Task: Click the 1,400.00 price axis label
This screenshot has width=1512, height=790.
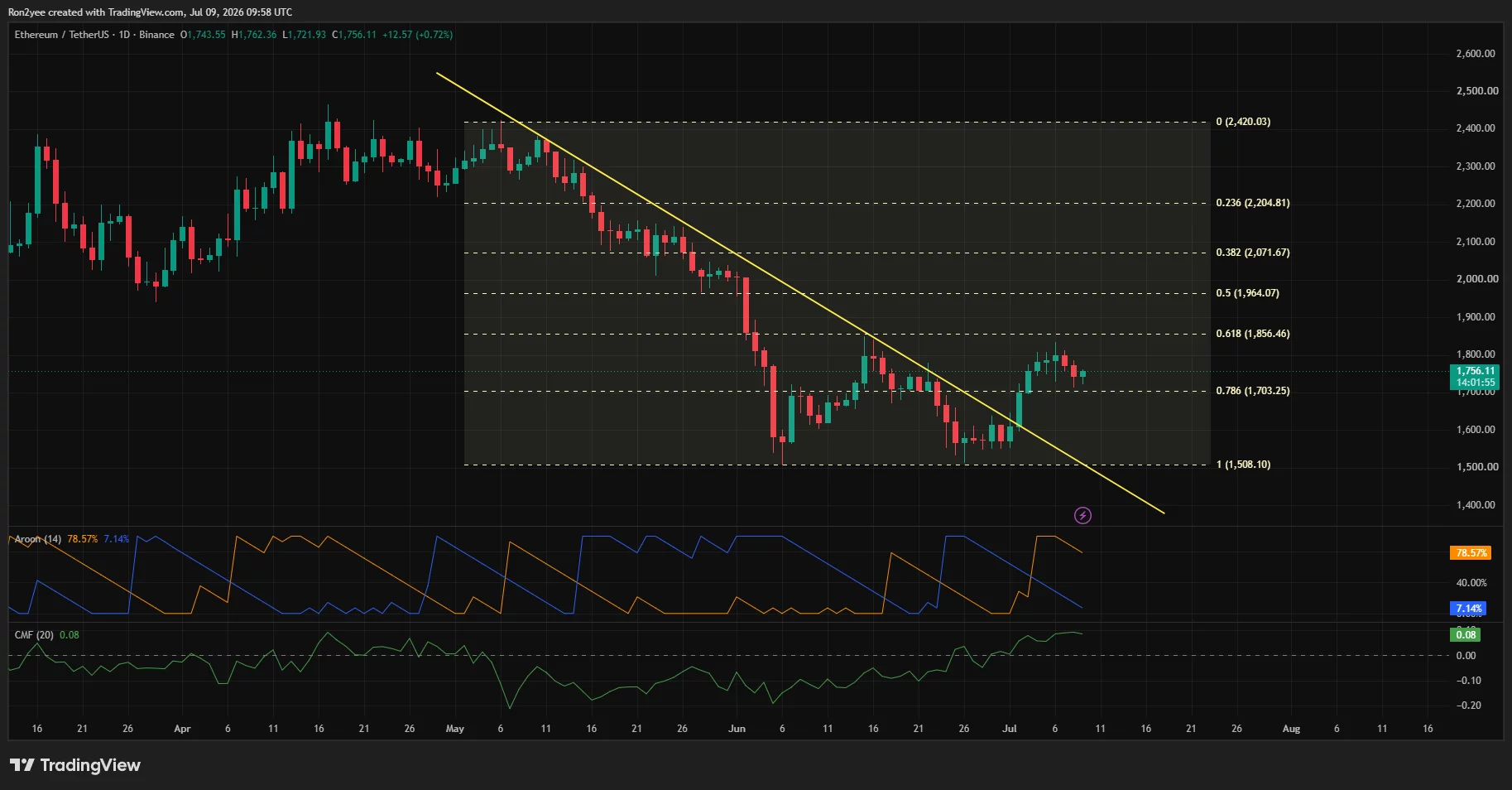Action: (x=1476, y=505)
